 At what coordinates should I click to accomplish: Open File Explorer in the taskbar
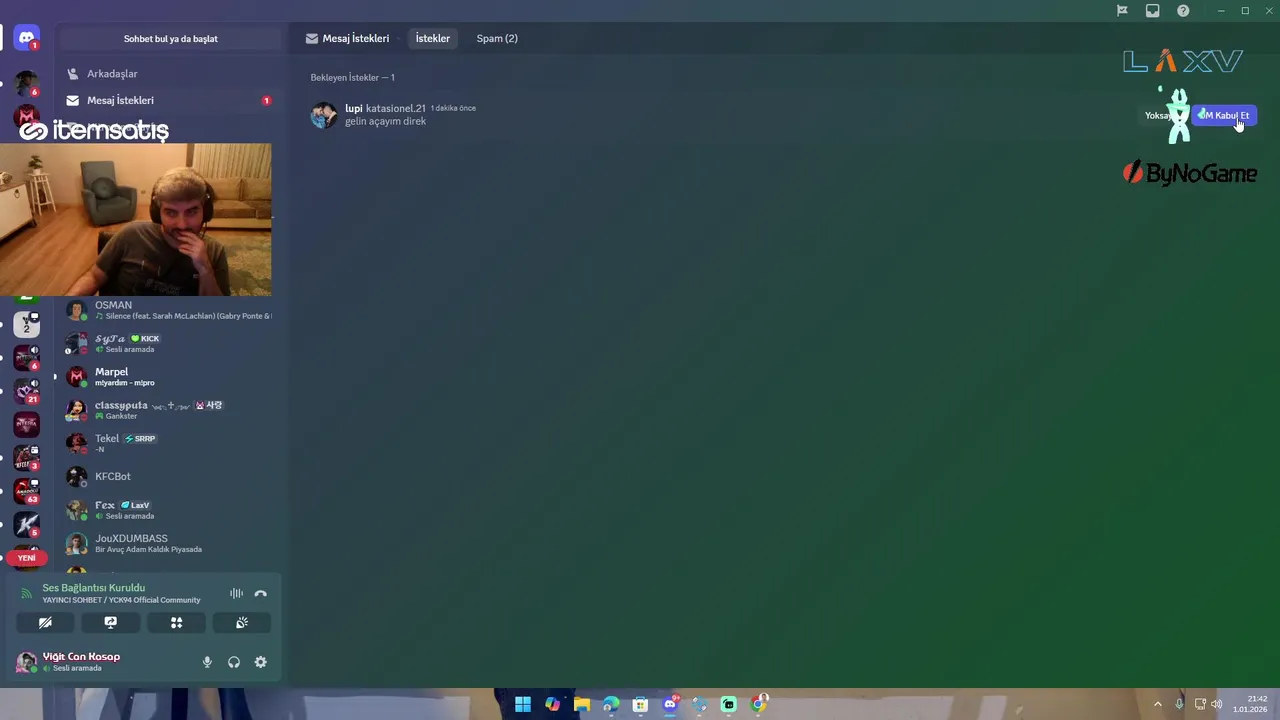pos(582,704)
